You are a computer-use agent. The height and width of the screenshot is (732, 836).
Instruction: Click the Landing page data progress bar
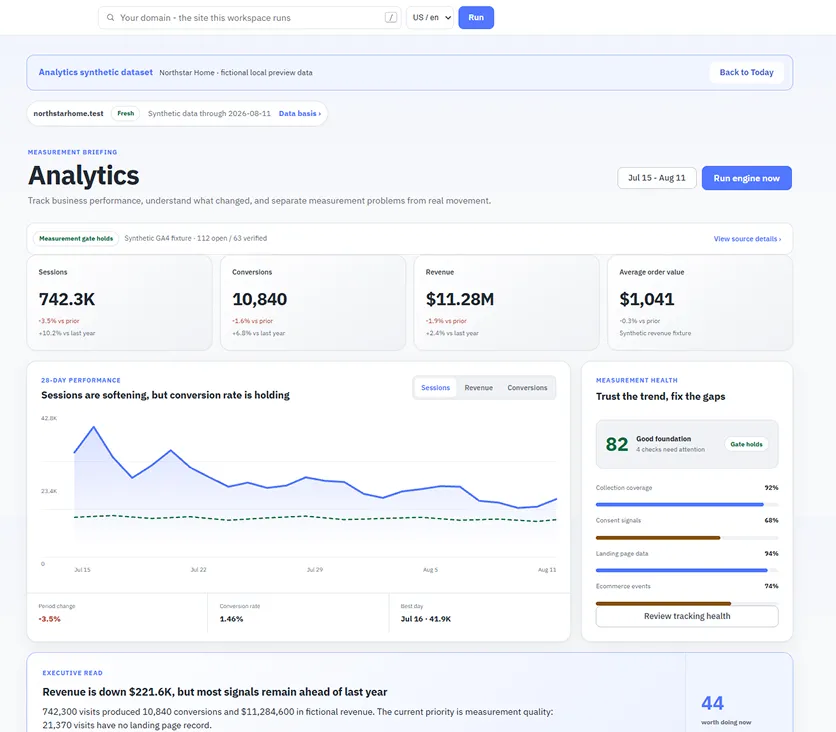tap(687, 570)
